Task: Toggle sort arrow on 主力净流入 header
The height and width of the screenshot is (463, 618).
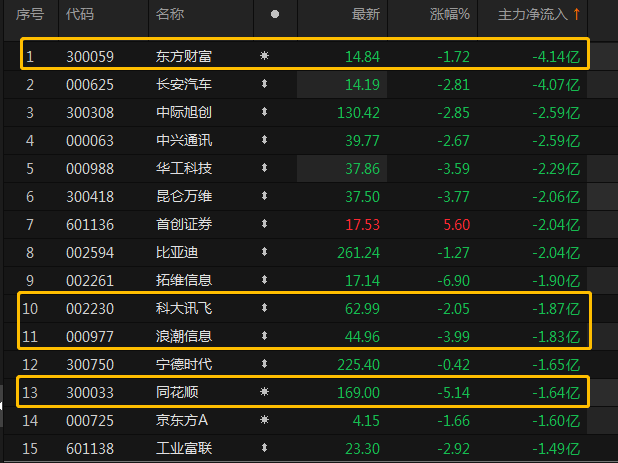Action: (576, 14)
